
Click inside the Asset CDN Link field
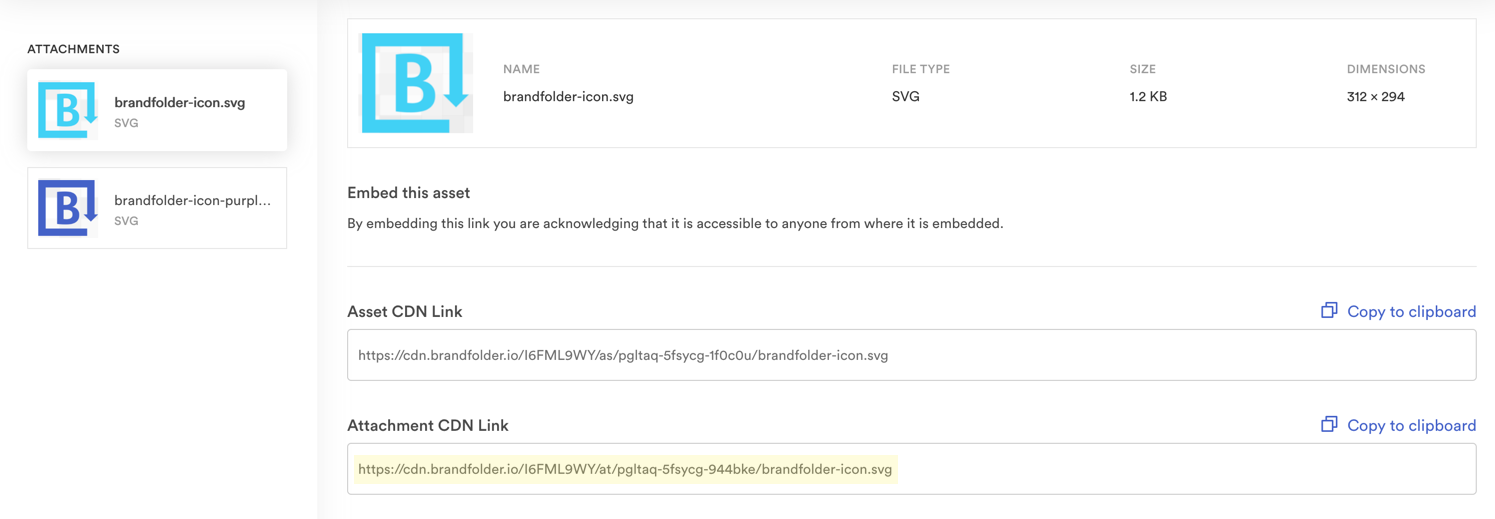(x=911, y=355)
